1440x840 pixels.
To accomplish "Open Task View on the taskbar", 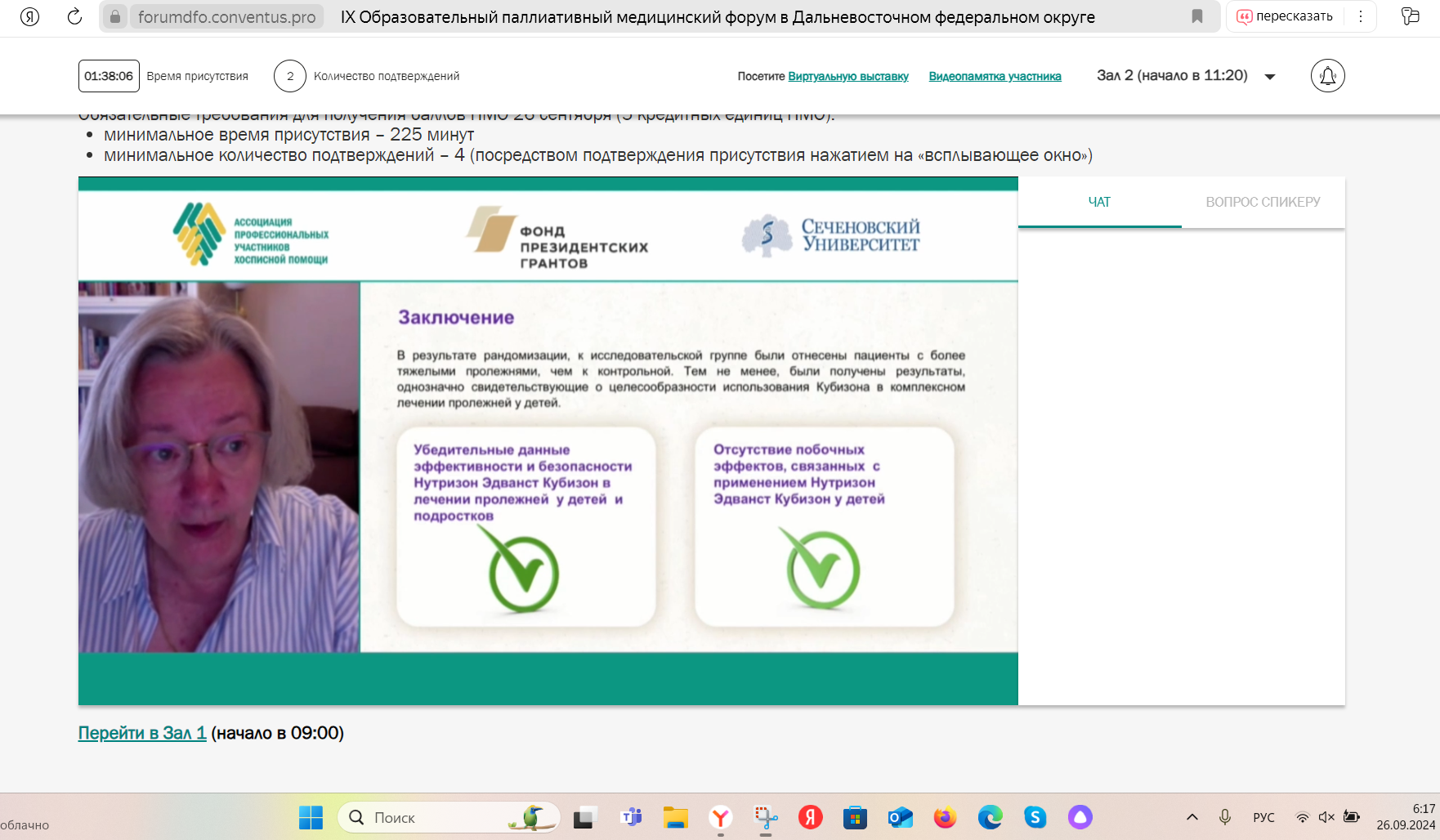I will click(585, 817).
